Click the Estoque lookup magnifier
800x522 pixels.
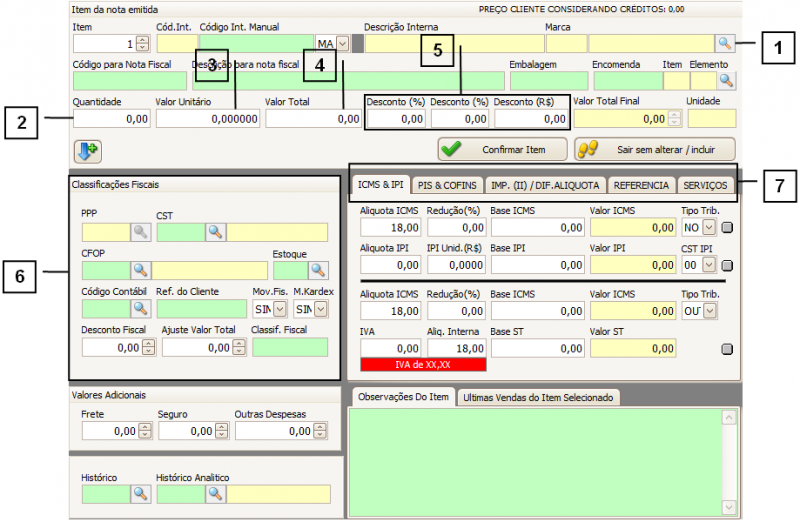(x=318, y=270)
